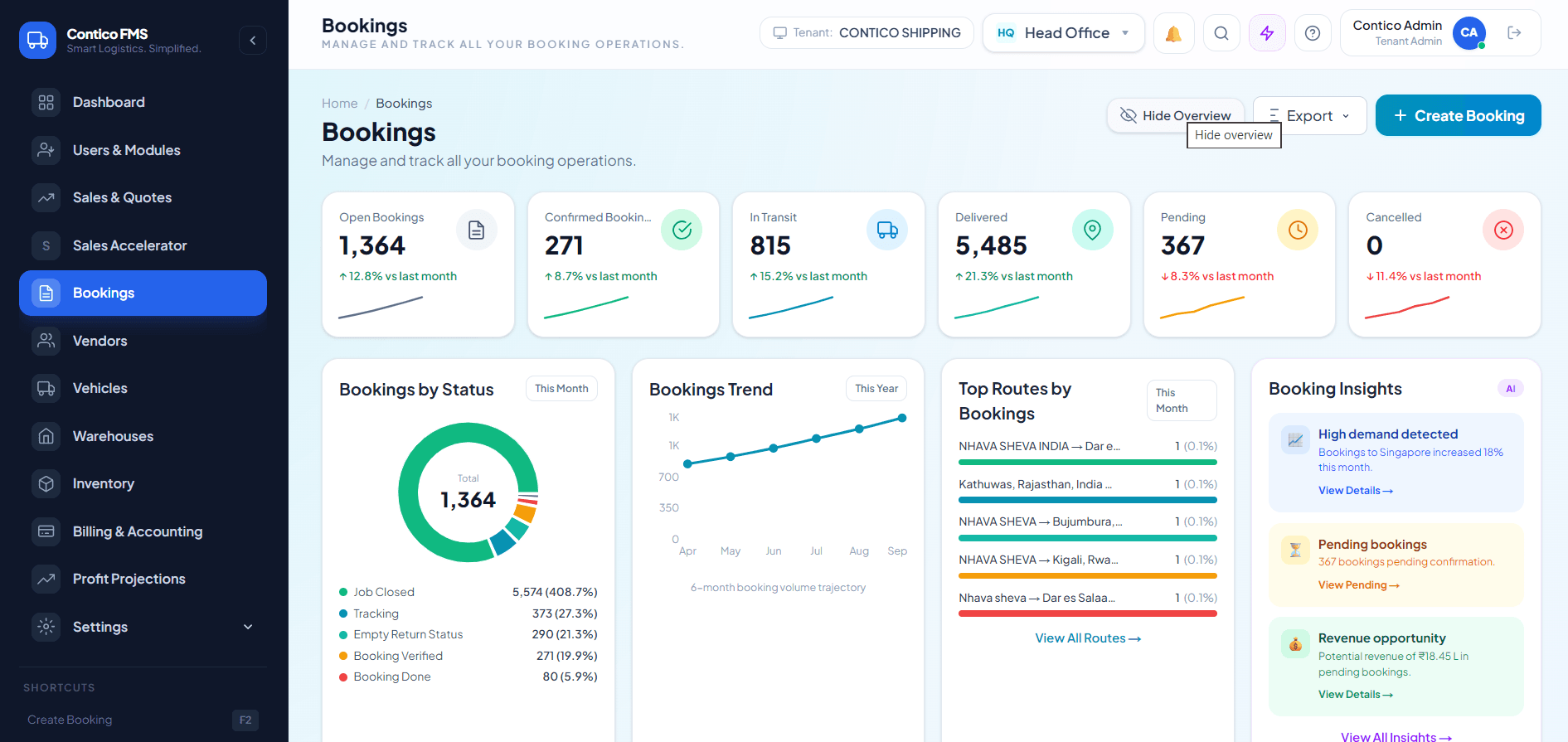The height and width of the screenshot is (742, 1568).
Task: Click the NHAVA SHEVA Kigali route row
Action: click(x=1088, y=565)
